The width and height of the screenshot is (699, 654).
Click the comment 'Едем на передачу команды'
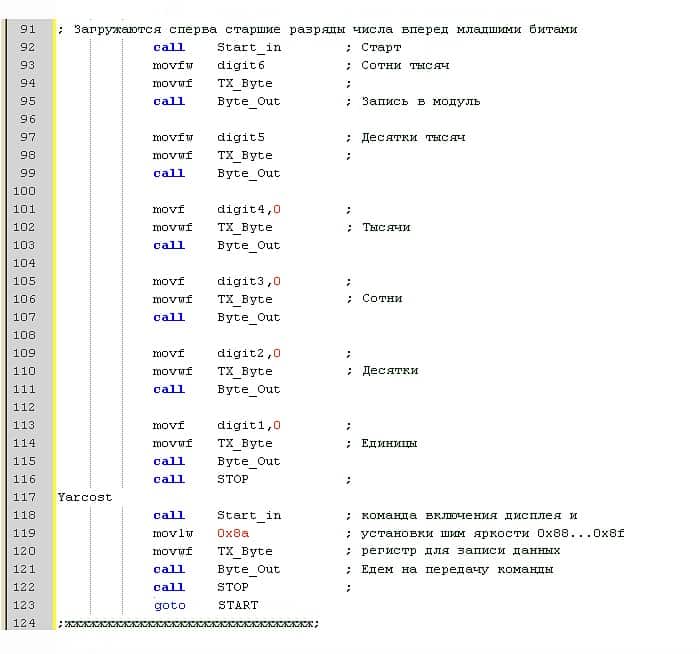coord(457,569)
